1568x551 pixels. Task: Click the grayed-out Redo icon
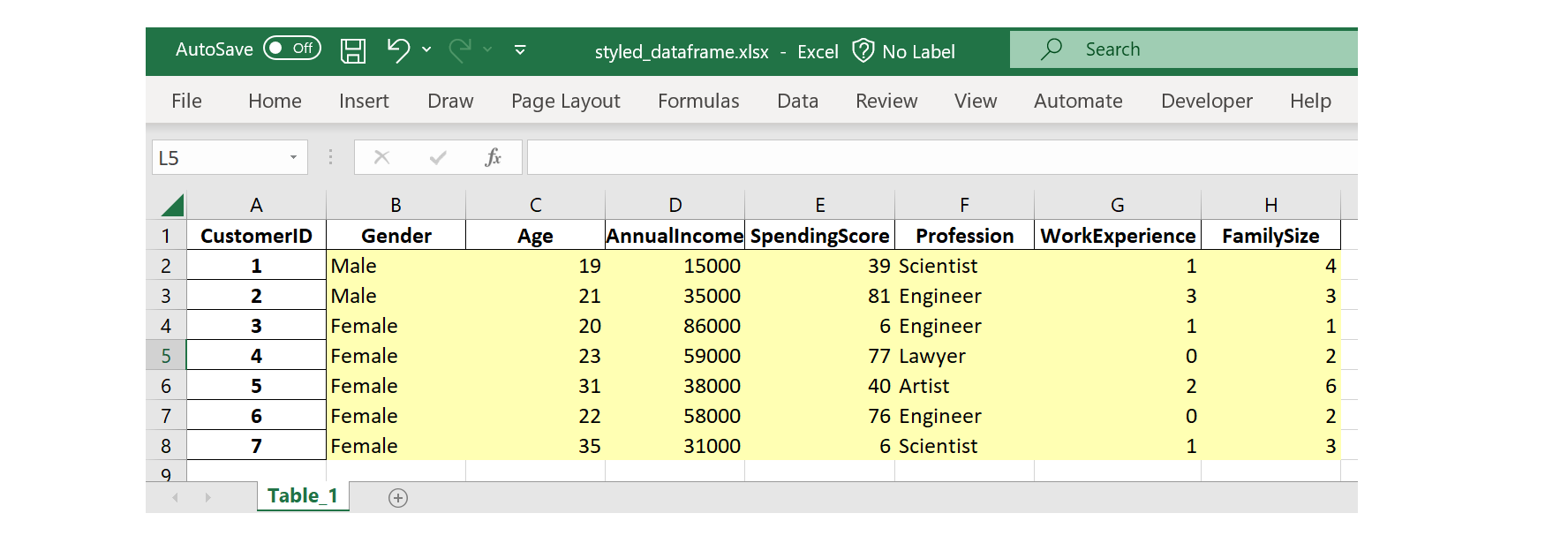[459, 50]
